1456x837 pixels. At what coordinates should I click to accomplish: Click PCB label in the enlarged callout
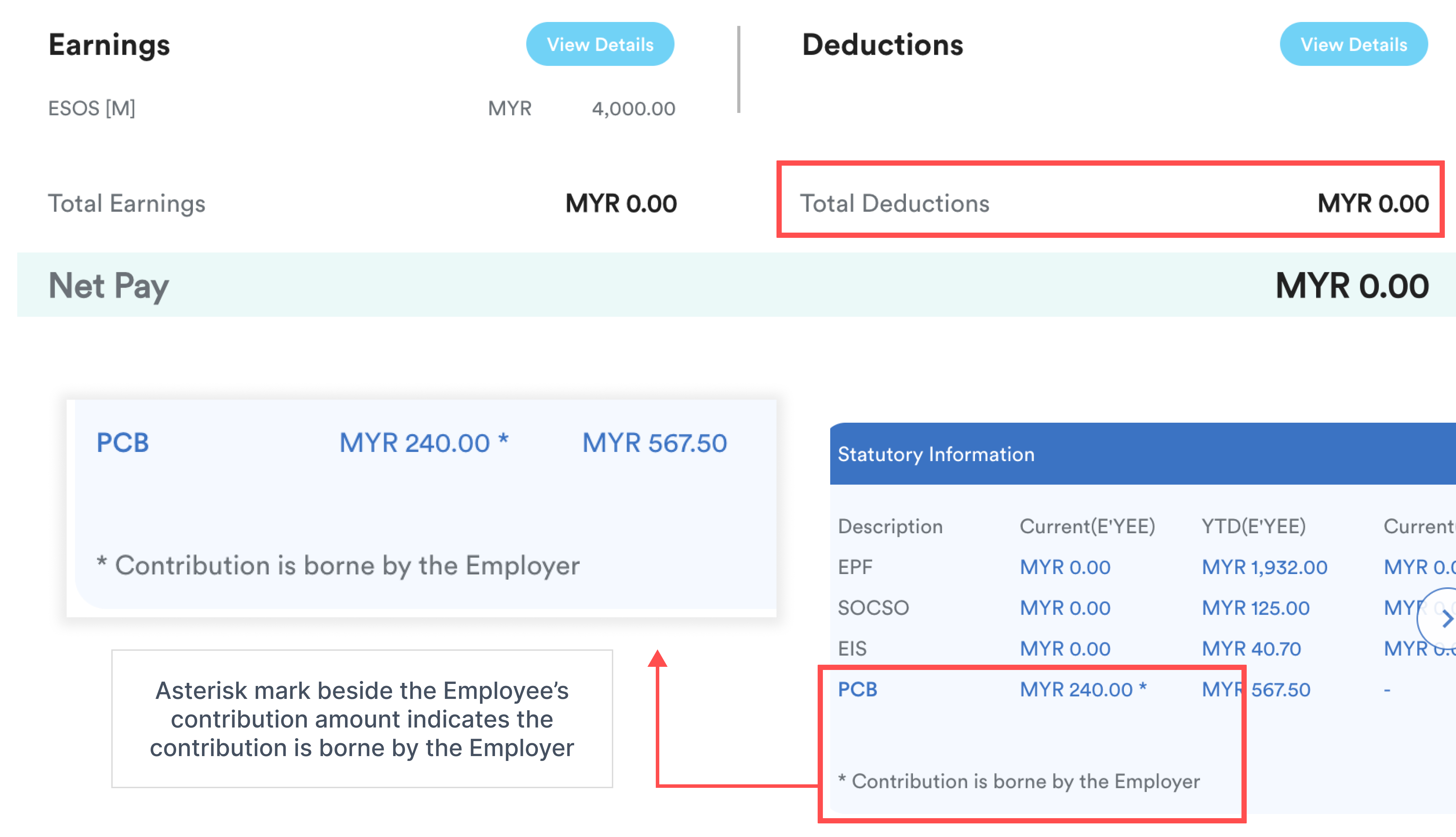tap(122, 443)
